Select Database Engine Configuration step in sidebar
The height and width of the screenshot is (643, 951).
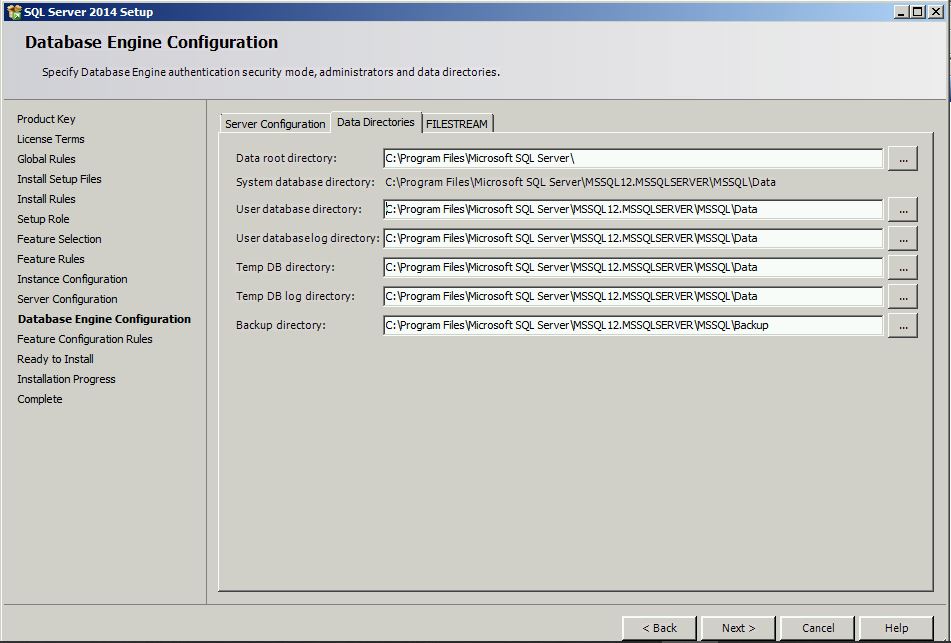(104, 319)
